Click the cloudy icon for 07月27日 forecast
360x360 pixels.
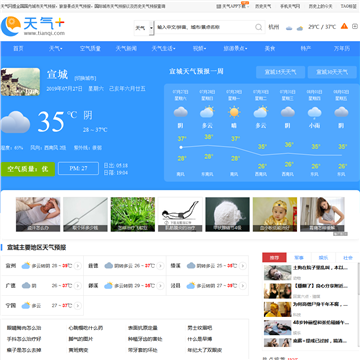point(181,112)
